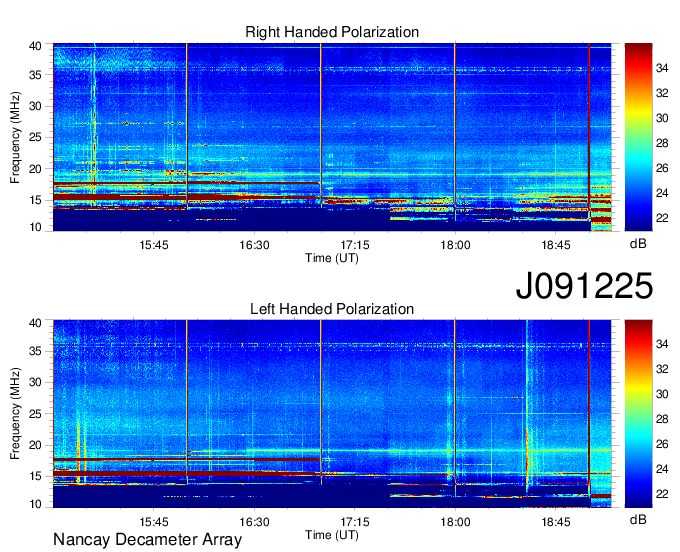
Task: Click '34' on the lower color scale
Action: [x=662, y=345]
